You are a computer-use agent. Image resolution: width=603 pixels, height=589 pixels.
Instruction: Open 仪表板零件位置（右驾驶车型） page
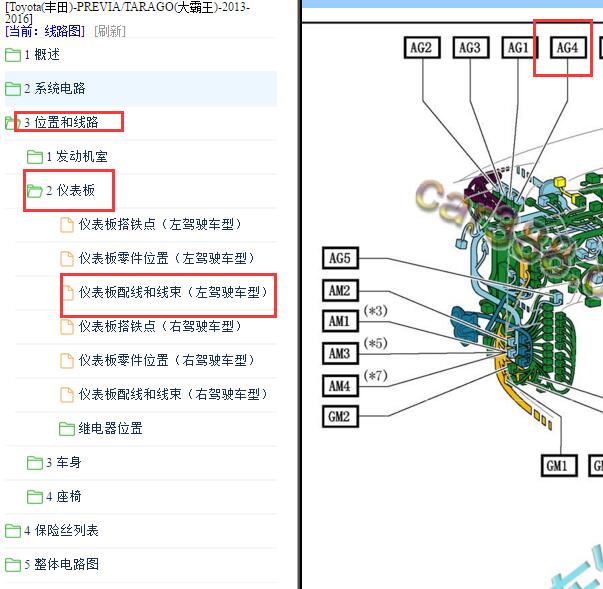coord(167,360)
